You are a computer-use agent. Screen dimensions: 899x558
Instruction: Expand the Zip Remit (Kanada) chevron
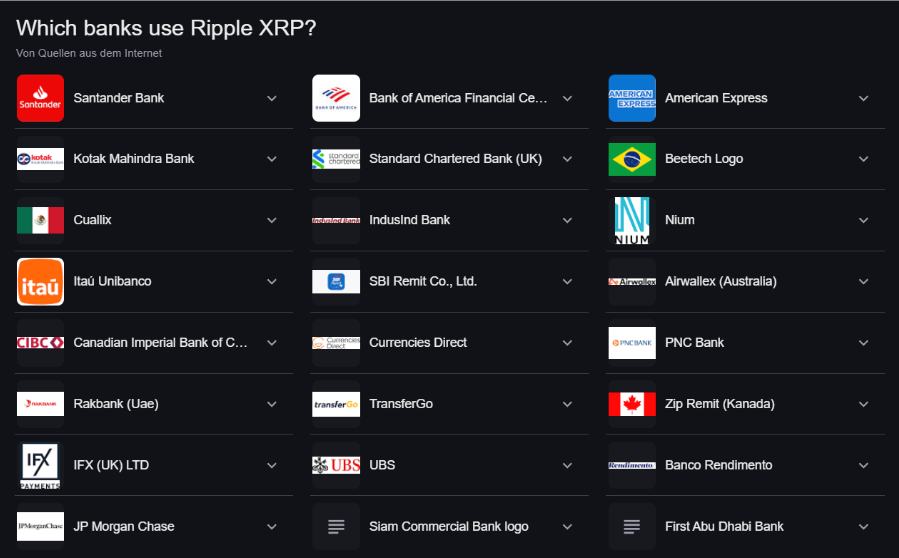863,404
